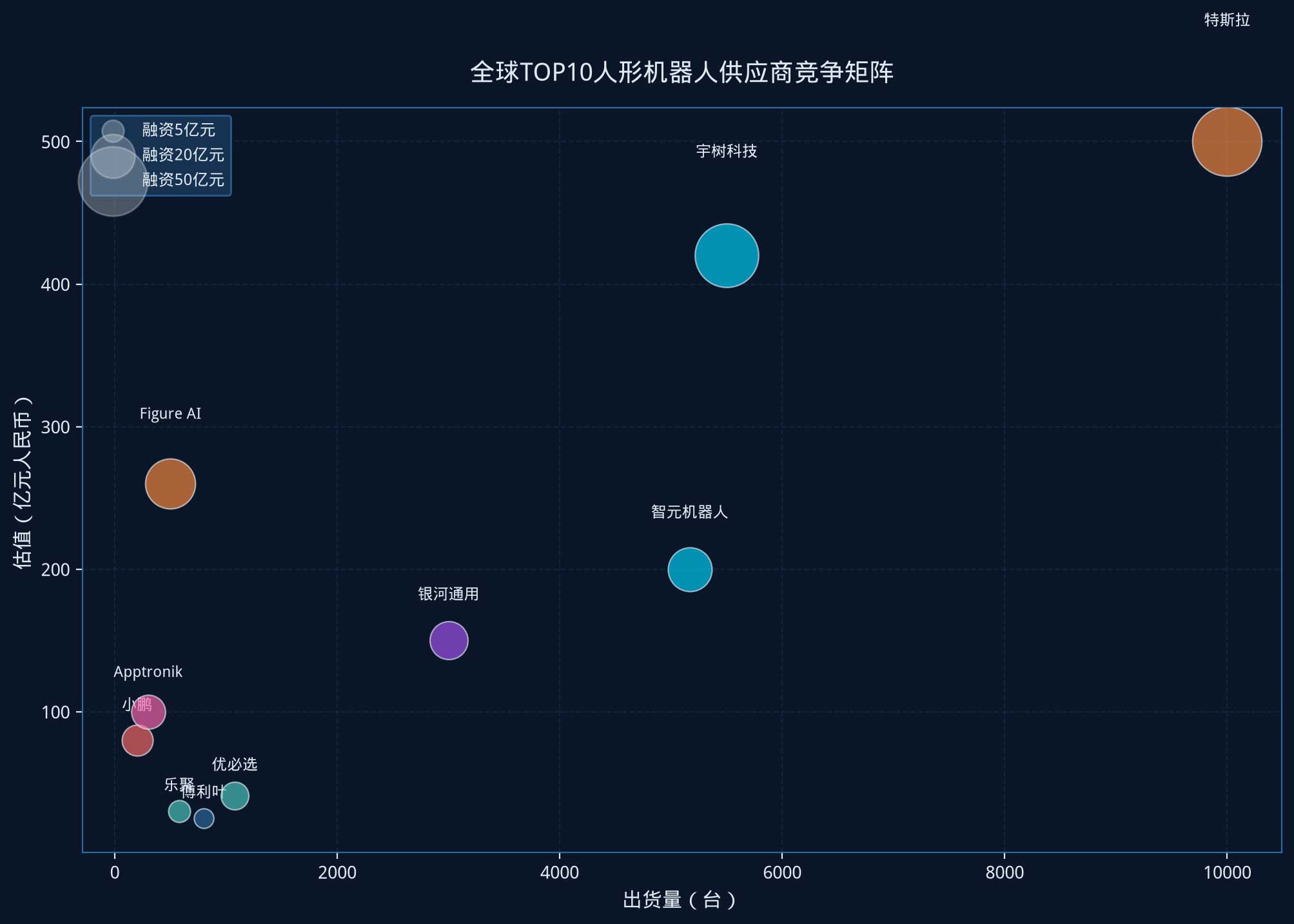This screenshot has height=924, width=1294.
Task: Click the teal bubble below 优必选
Action: coord(235,796)
